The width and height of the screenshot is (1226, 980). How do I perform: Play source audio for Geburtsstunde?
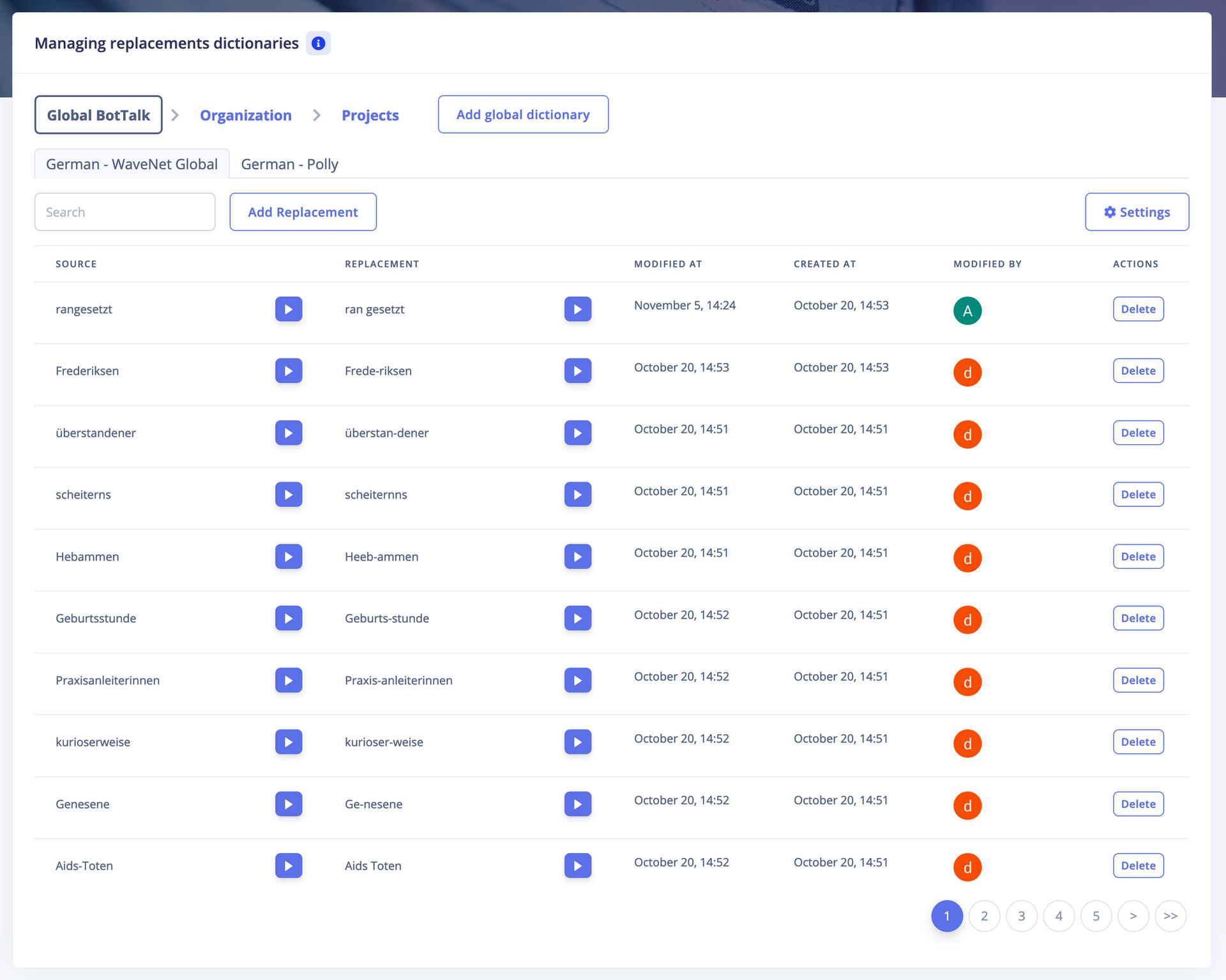(x=289, y=618)
